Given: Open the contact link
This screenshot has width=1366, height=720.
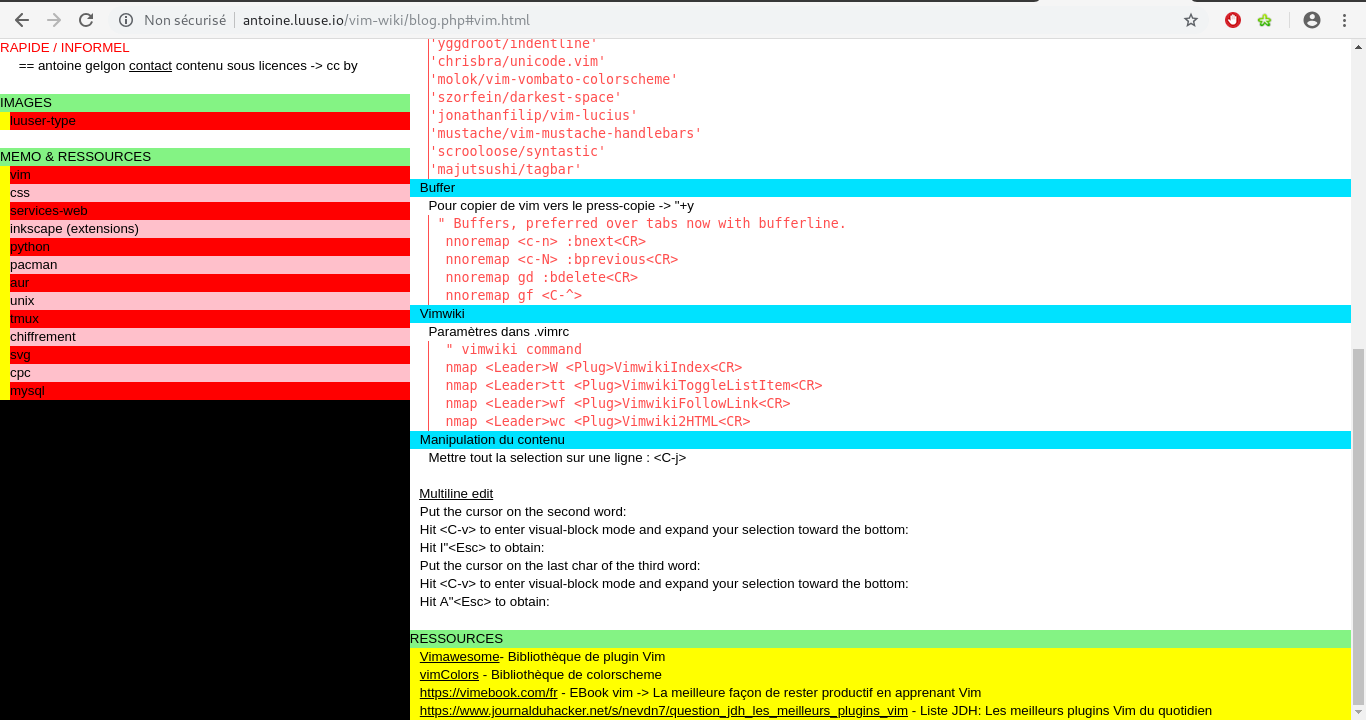Looking at the screenshot, I should coord(150,66).
